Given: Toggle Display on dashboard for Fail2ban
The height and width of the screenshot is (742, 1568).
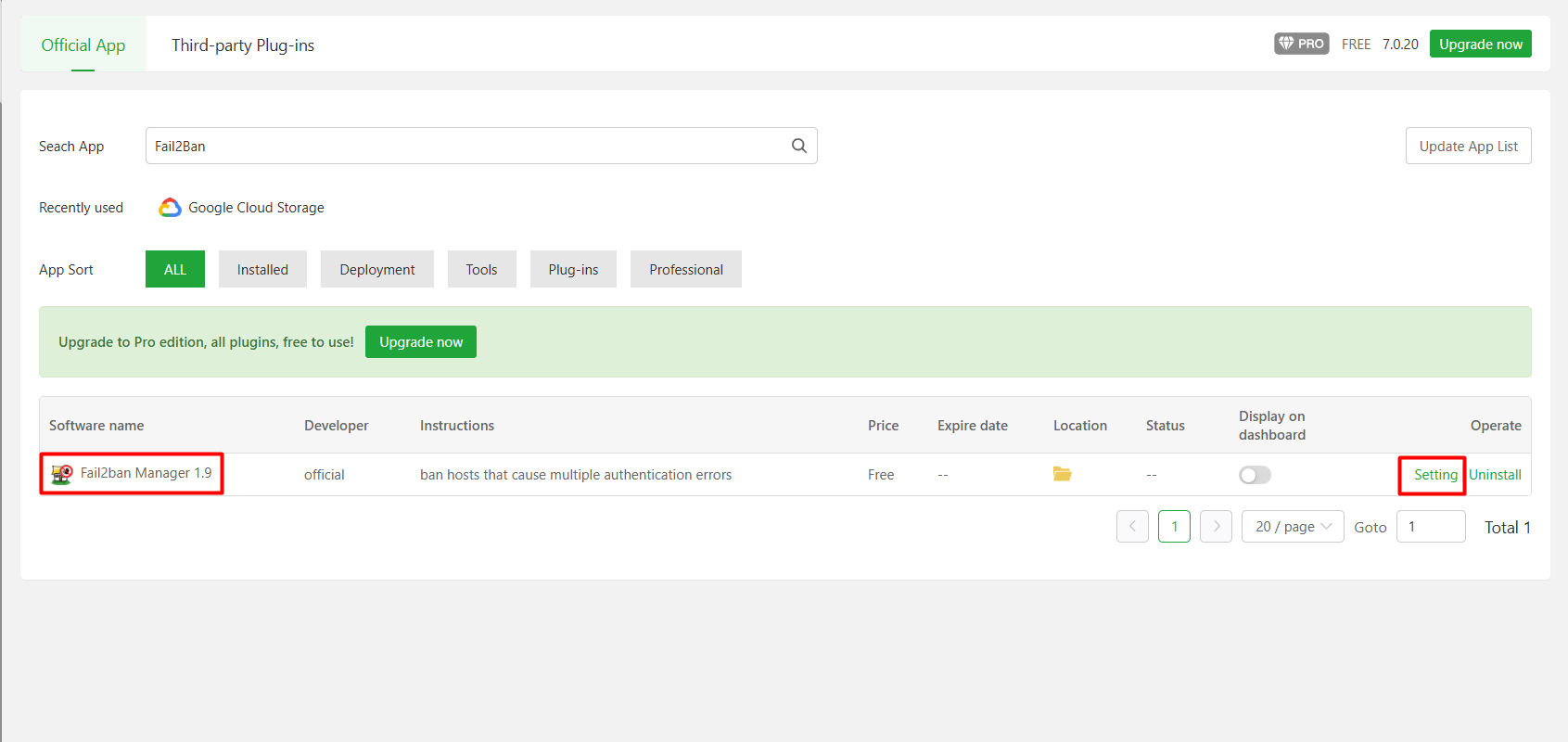Looking at the screenshot, I should pos(1255,475).
